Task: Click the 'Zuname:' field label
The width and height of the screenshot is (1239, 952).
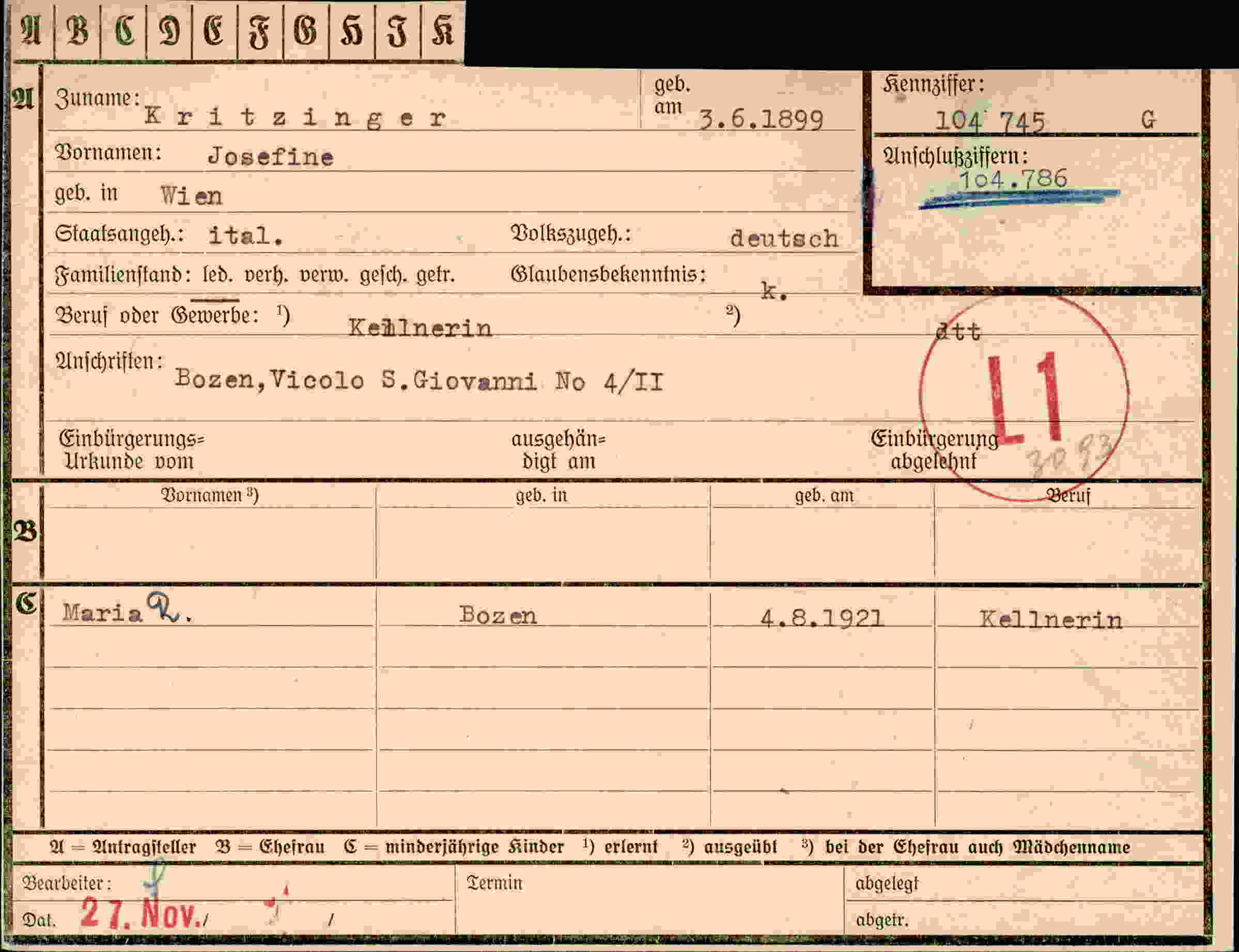Action: click(98, 99)
